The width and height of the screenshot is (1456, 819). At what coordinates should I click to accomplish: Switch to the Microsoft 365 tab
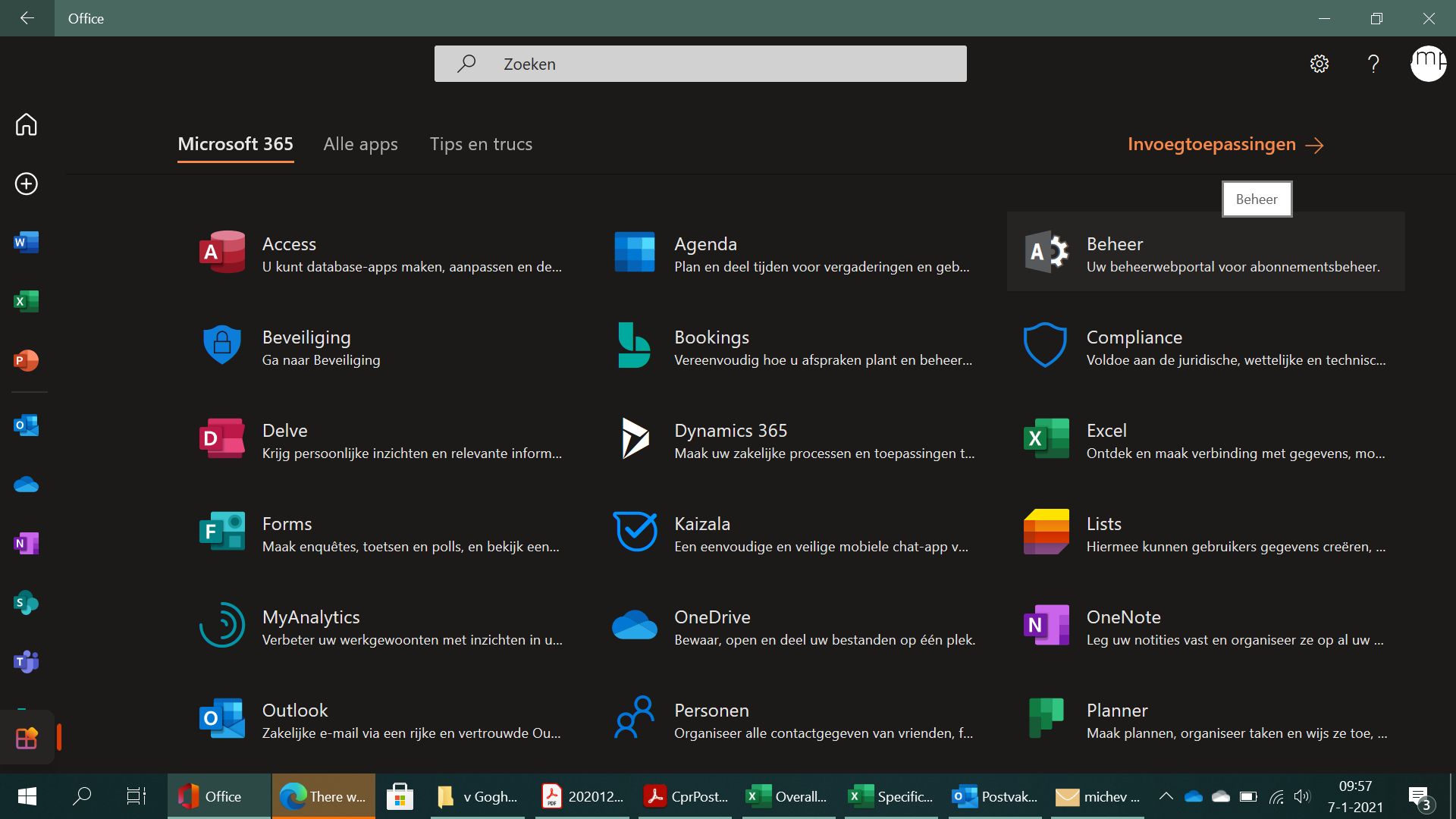(x=235, y=144)
